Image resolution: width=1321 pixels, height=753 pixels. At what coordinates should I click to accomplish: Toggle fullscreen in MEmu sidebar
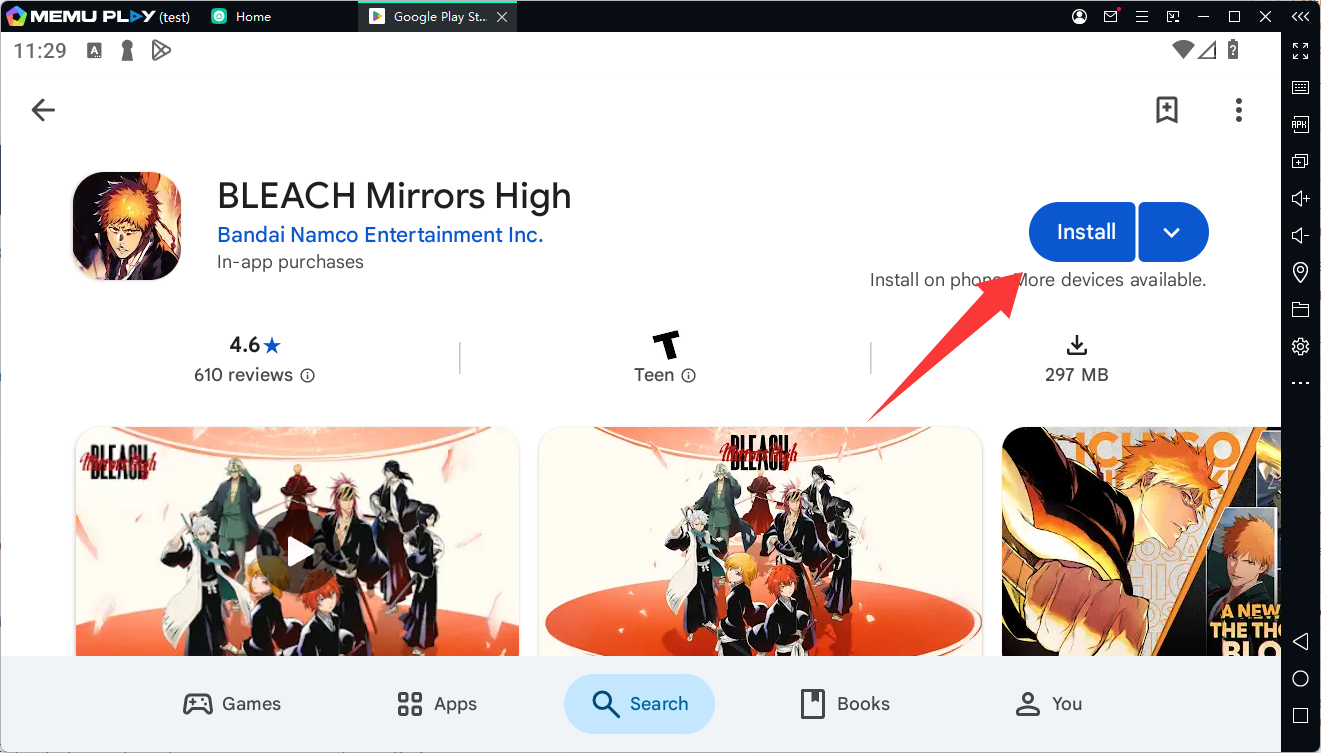(x=1300, y=51)
